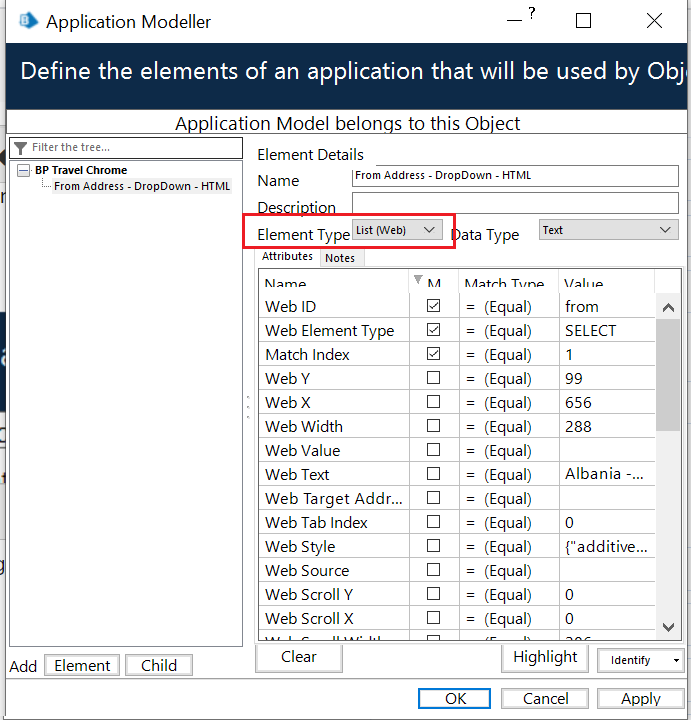Click the element Name input field
Viewport: 691px width, 720px height.
pos(515,176)
